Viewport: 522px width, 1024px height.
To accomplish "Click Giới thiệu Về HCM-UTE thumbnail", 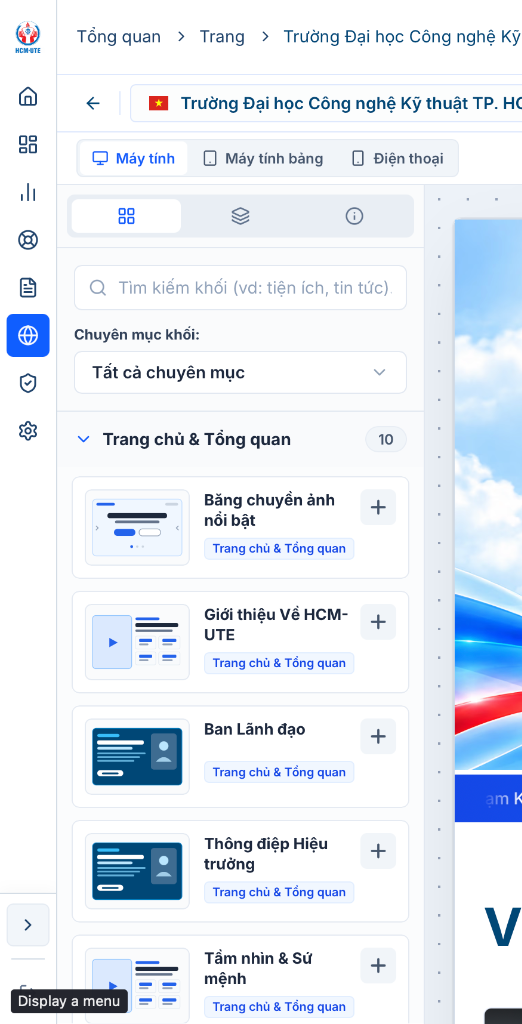I will [137, 642].
